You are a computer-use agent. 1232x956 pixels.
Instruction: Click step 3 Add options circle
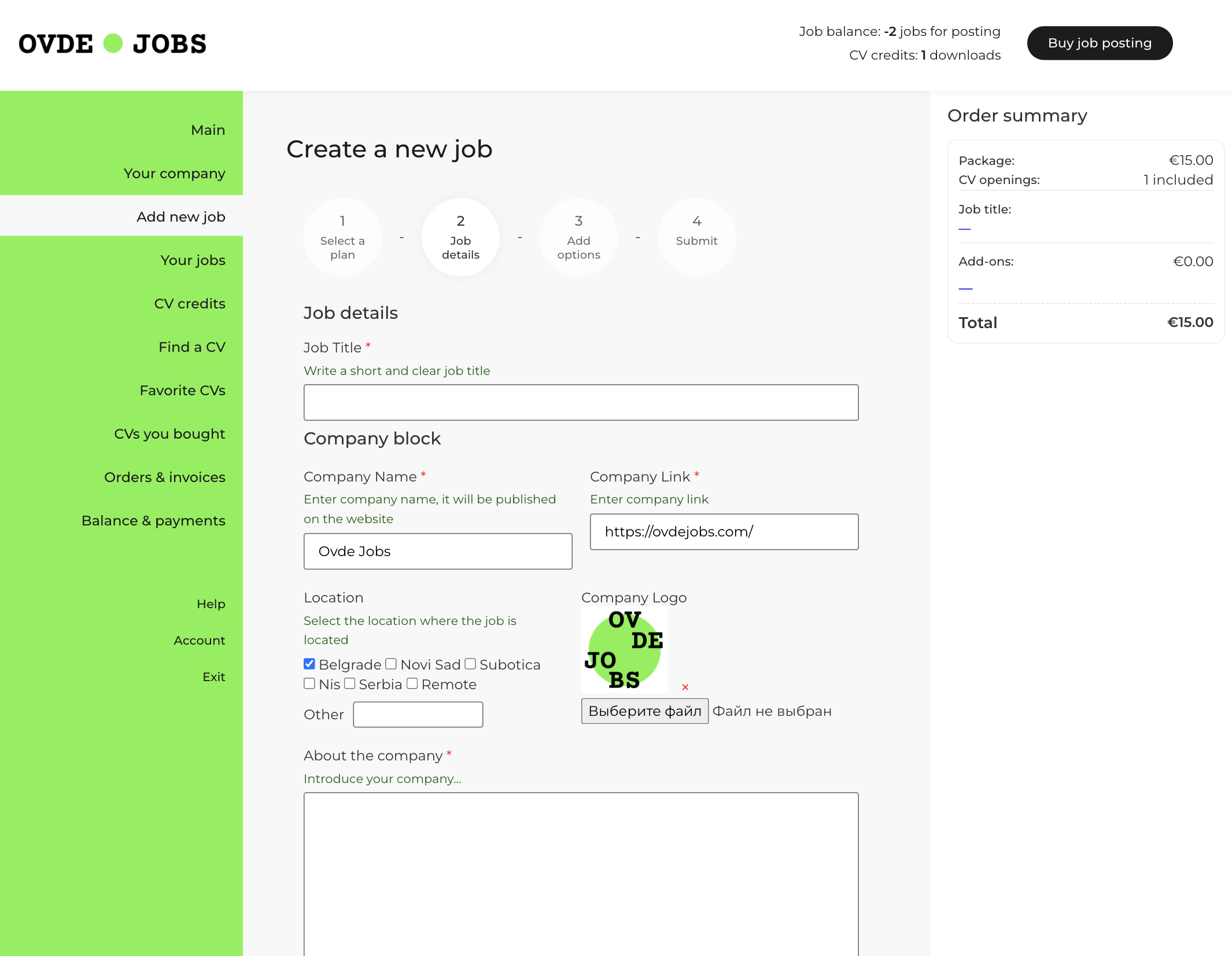[x=578, y=237]
